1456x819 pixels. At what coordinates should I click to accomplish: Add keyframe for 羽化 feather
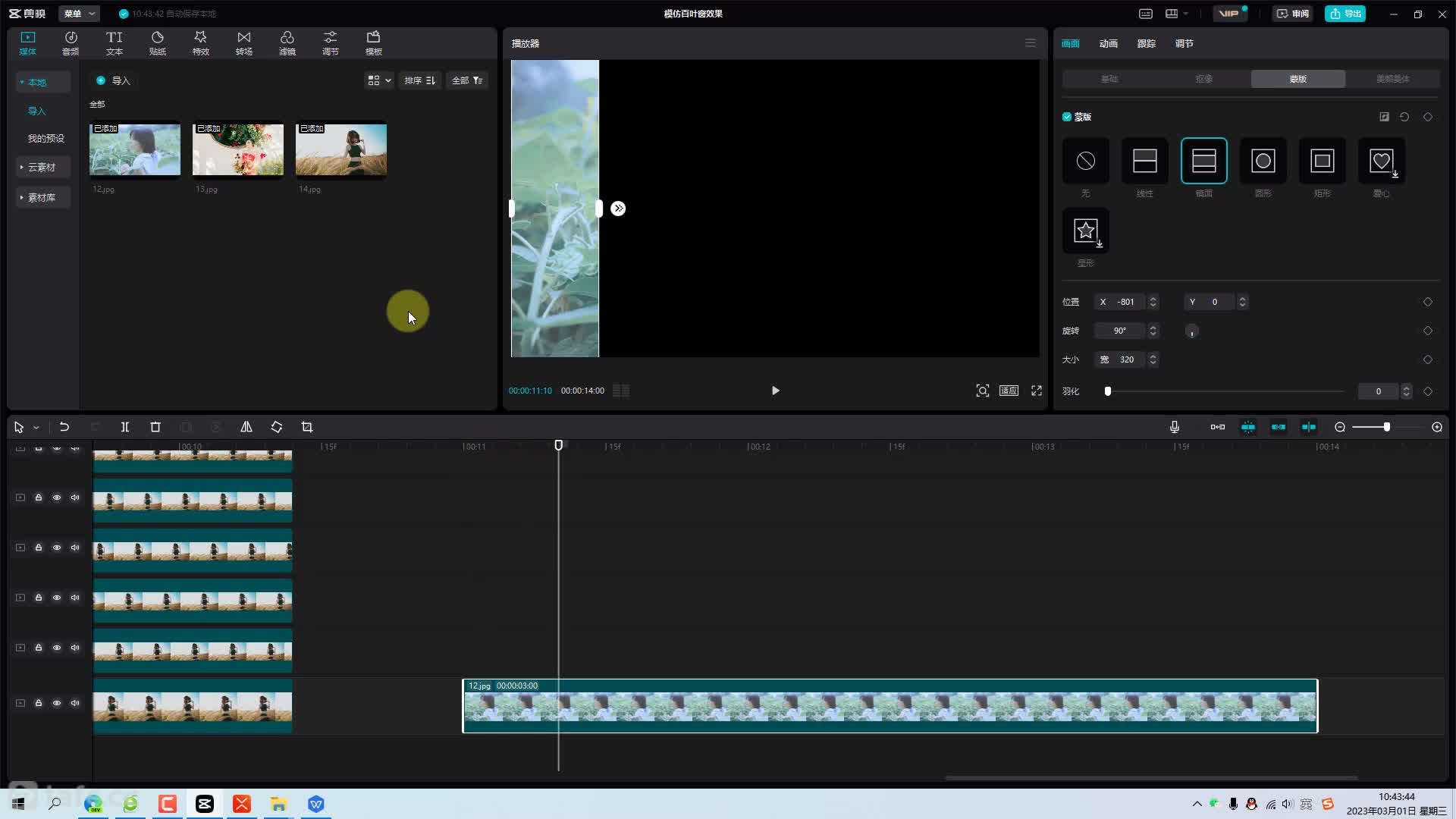click(1428, 391)
